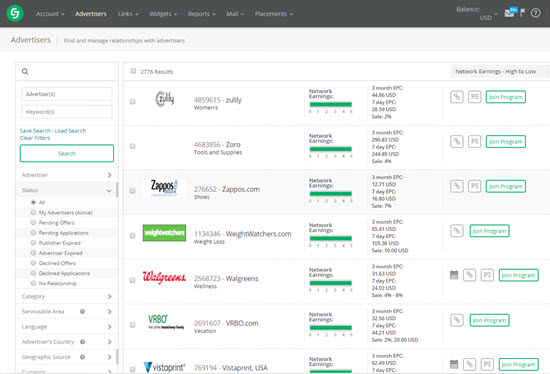Open product catalog icon for Walgreens
This screenshot has width=550, height=374.
487,275
